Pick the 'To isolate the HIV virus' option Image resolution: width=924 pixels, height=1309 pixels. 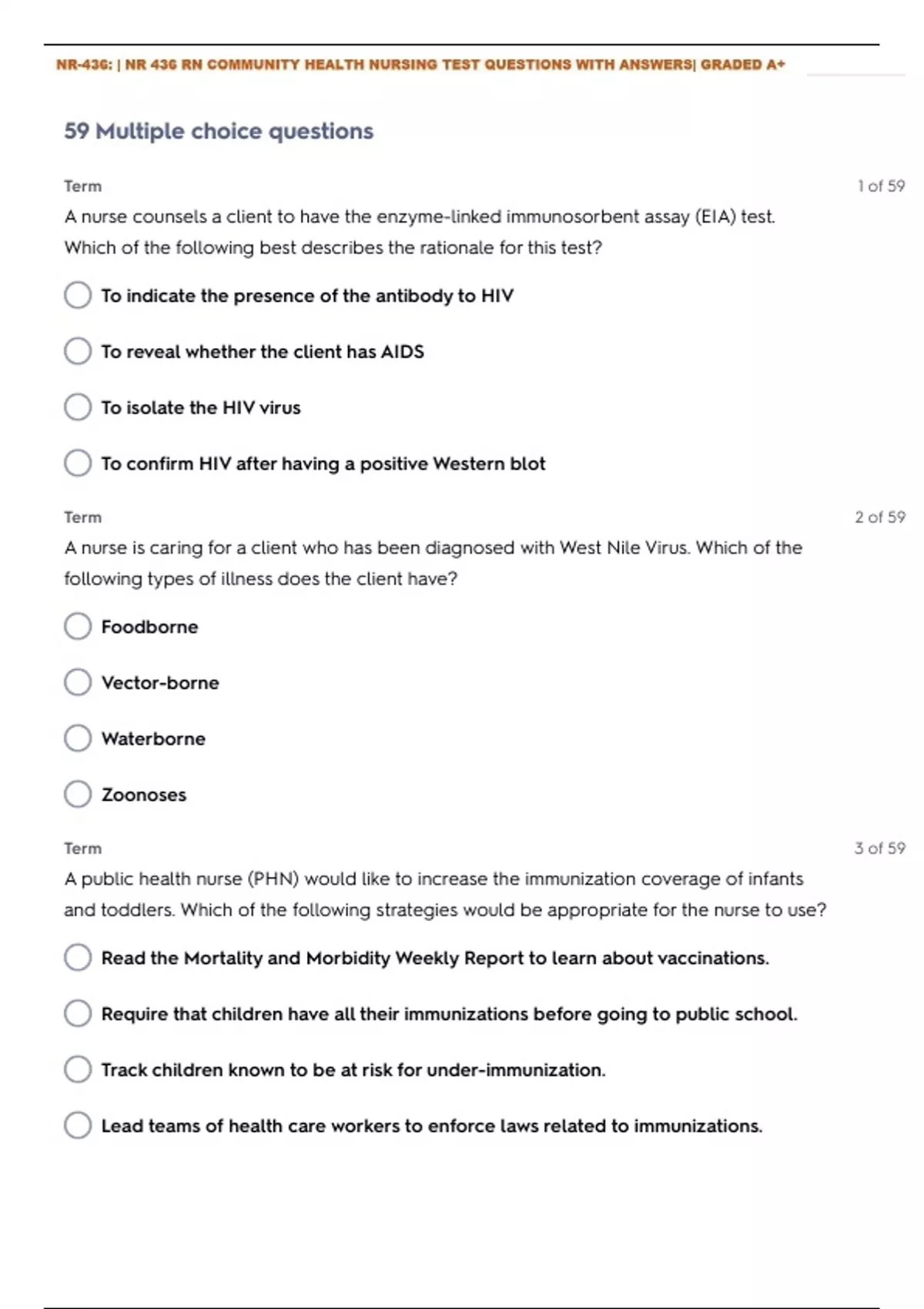pos(78,407)
